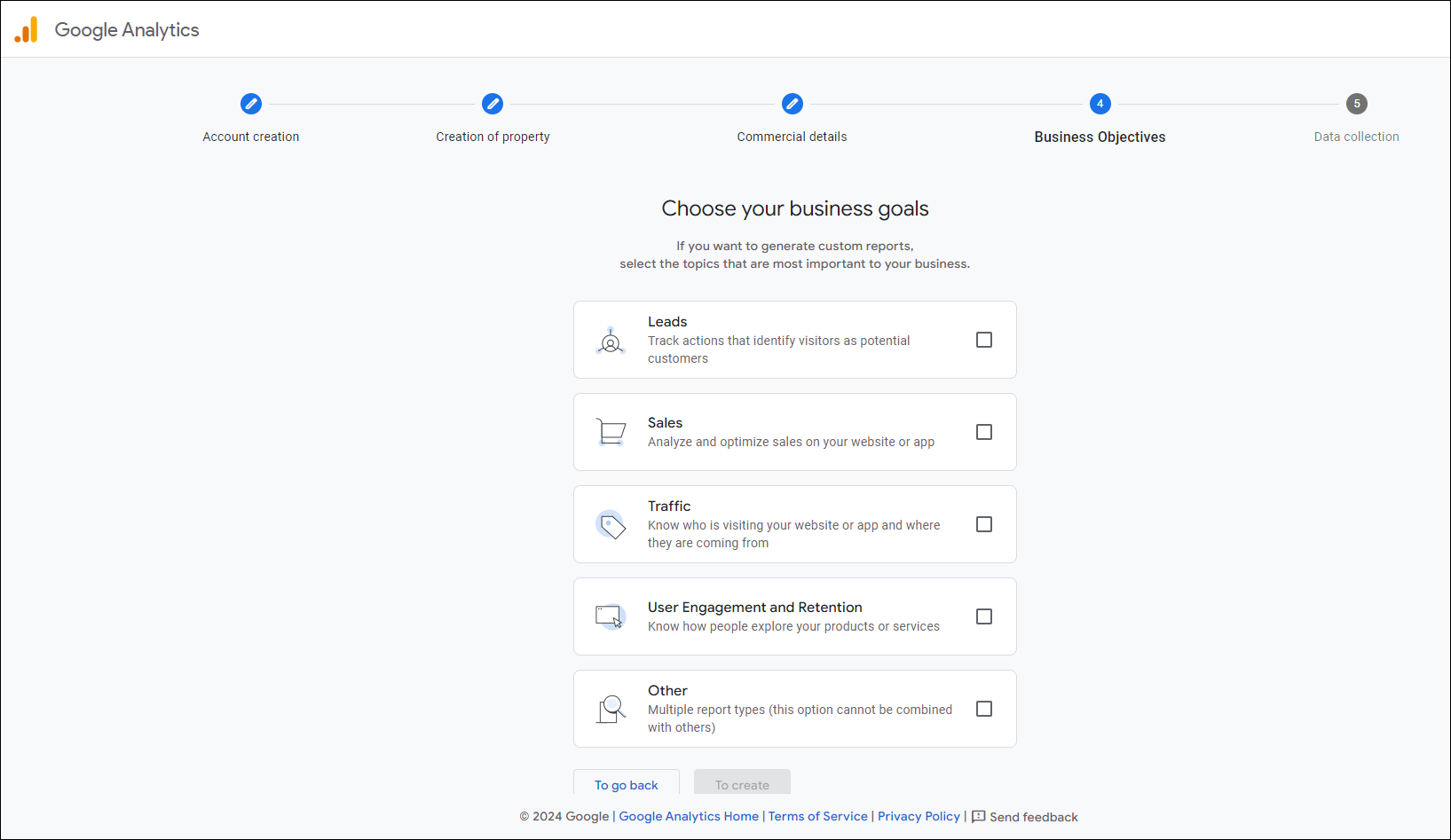Check the Other report types checkbox
Viewport: 1451px width, 840px height.
[x=984, y=709]
